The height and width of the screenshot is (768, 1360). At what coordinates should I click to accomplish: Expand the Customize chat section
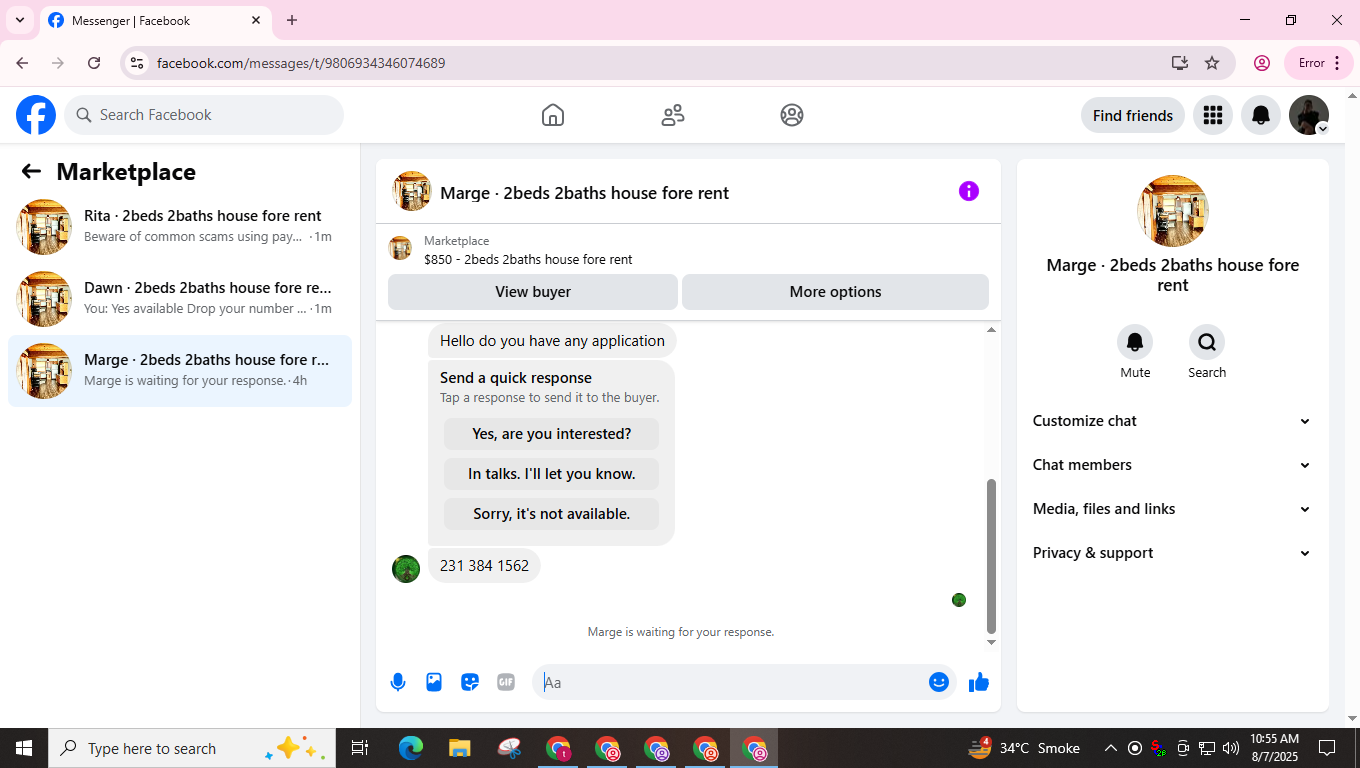click(1172, 421)
